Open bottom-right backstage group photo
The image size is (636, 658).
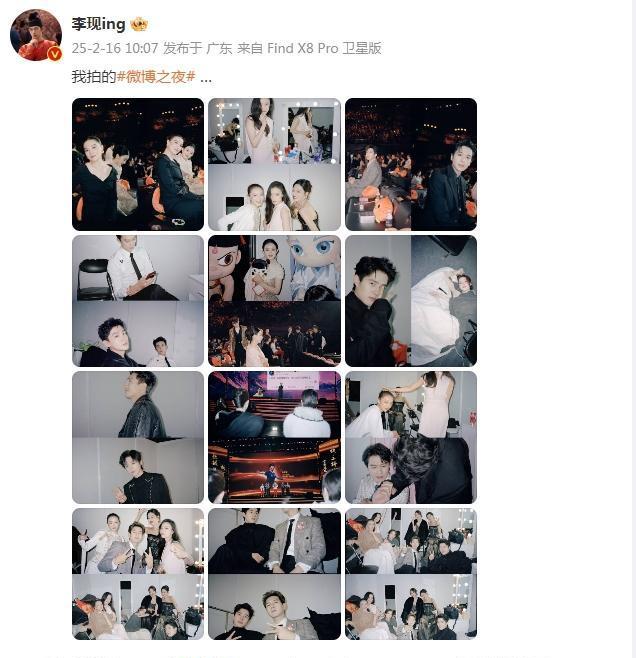[x=411, y=574]
